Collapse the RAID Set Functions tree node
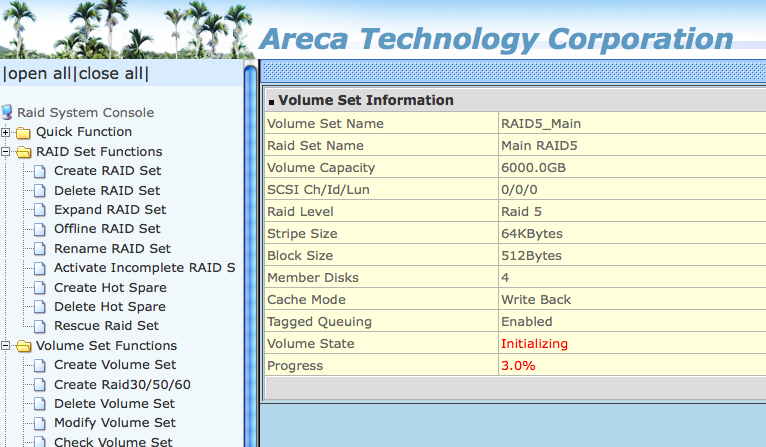Viewport: 766px width, 447px height. [x=5, y=152]
